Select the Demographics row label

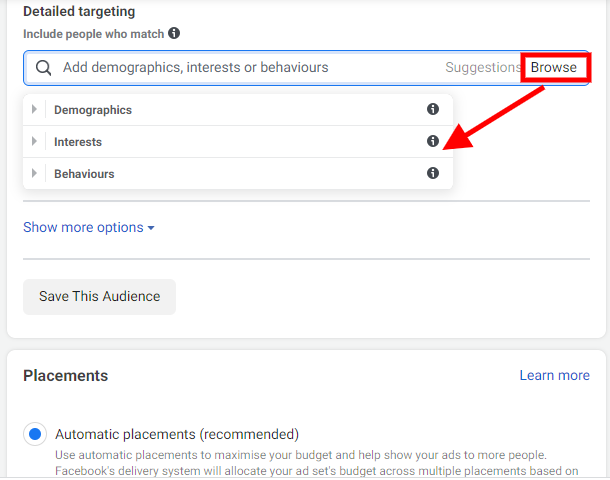coord(93,110)
